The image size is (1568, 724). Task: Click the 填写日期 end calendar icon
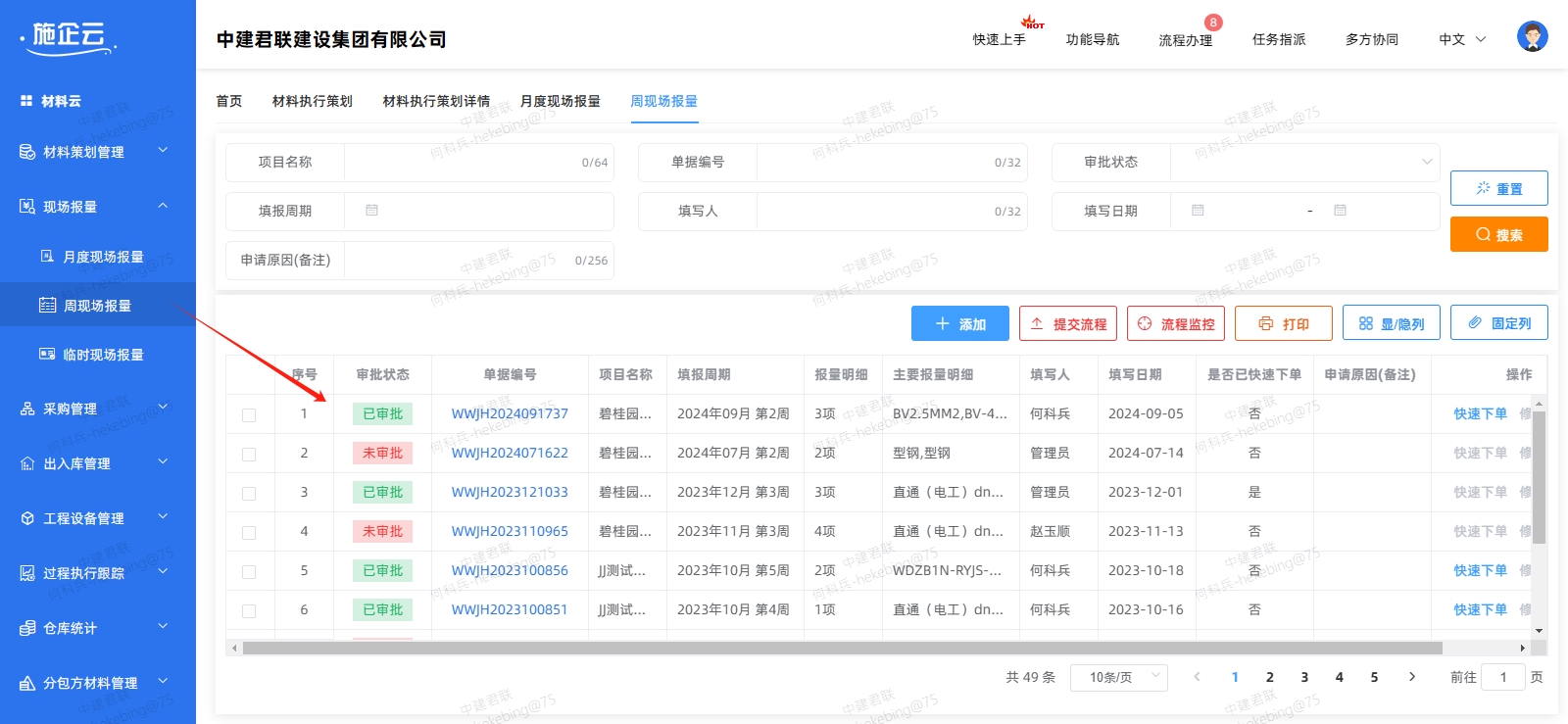(1340, 211)
